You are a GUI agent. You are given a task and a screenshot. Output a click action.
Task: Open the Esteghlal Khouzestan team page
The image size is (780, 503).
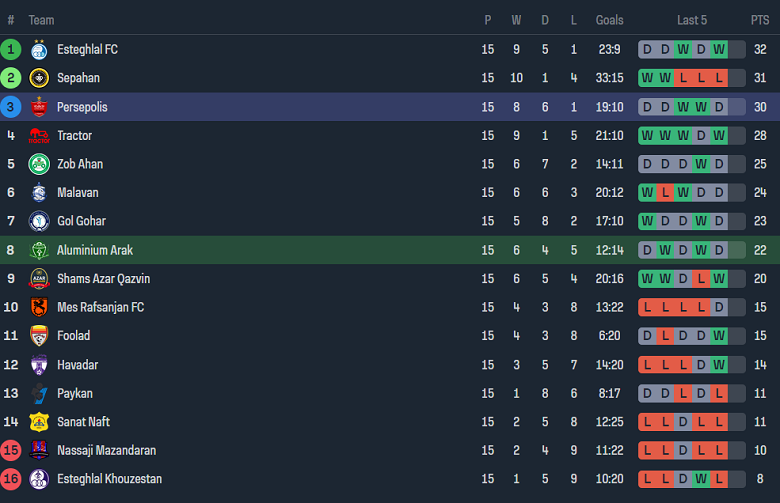109,479
